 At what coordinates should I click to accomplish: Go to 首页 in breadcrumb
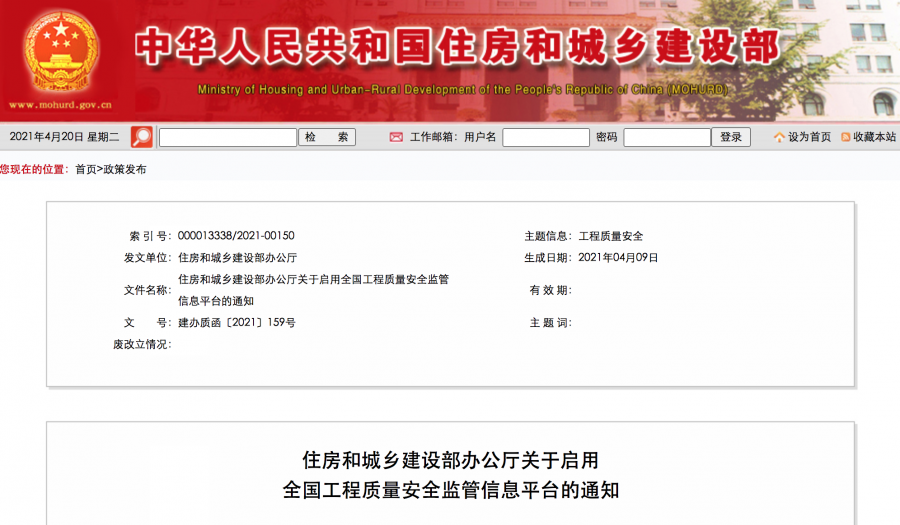[86, 169]
